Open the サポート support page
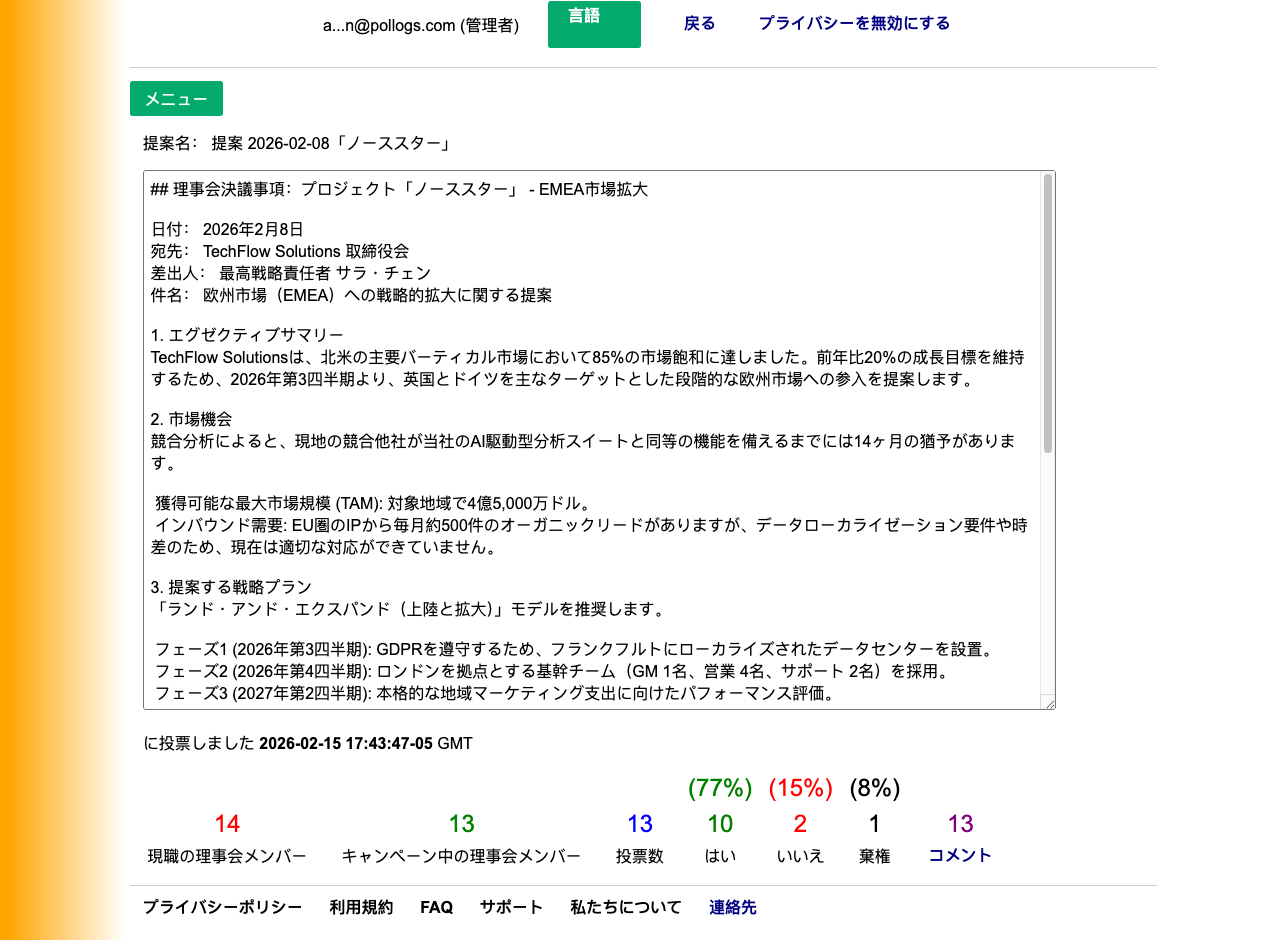Image resolution: width=1284 pixels, height=940 pixels. point(511,907)
